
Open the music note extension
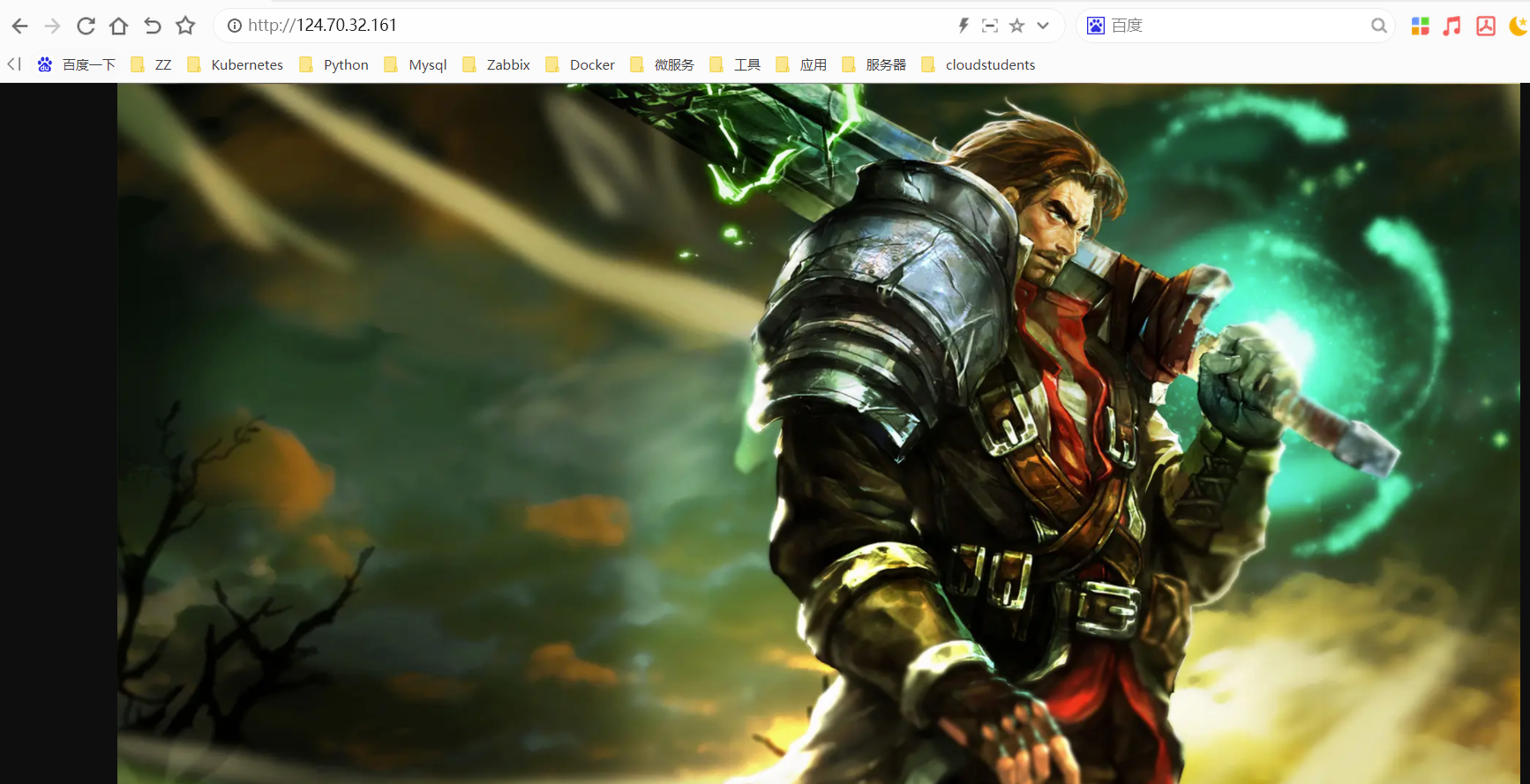[x=1452, y=26]
